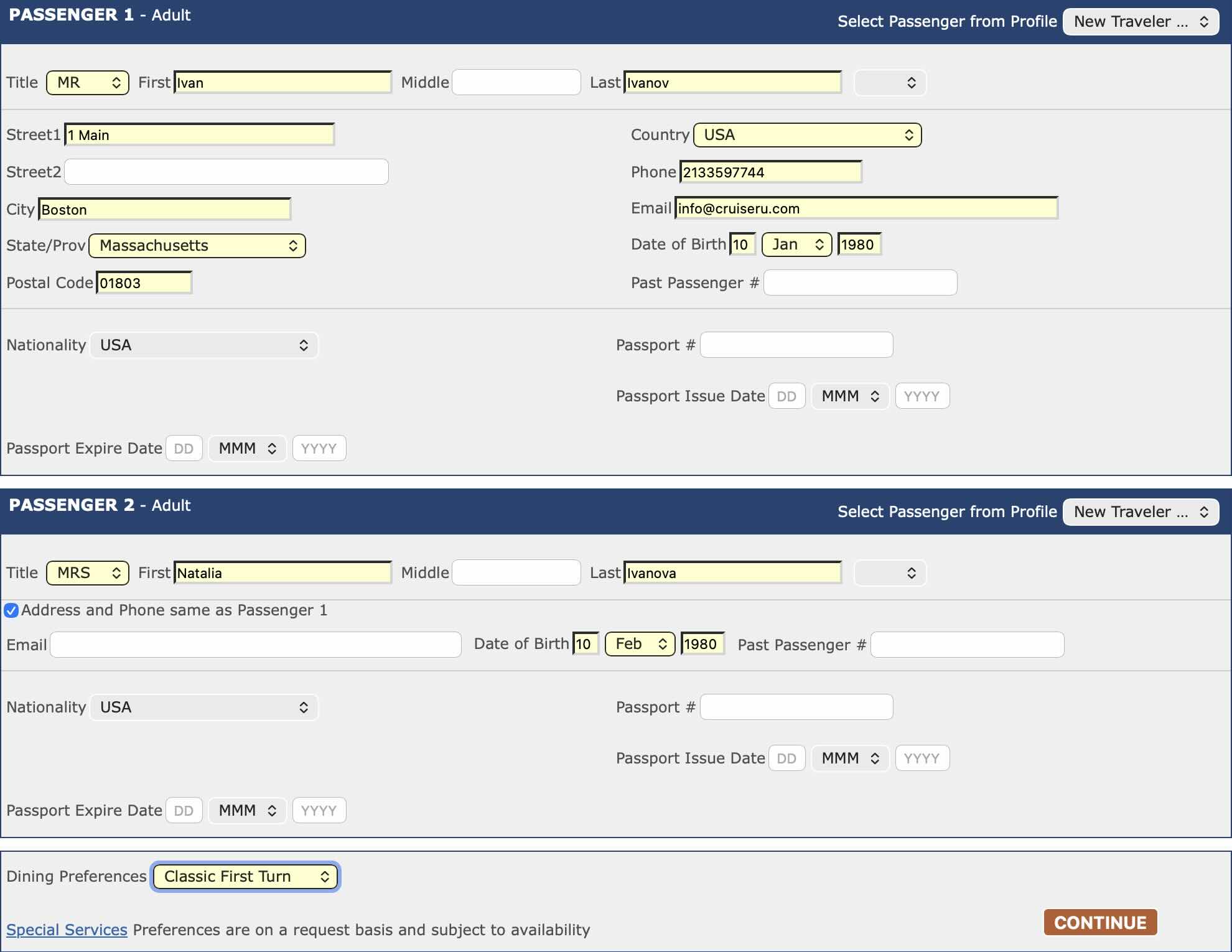Open Passenger 2 birth month Feb selector
Screen dimensions: 1232x952
tap(640, 644)
